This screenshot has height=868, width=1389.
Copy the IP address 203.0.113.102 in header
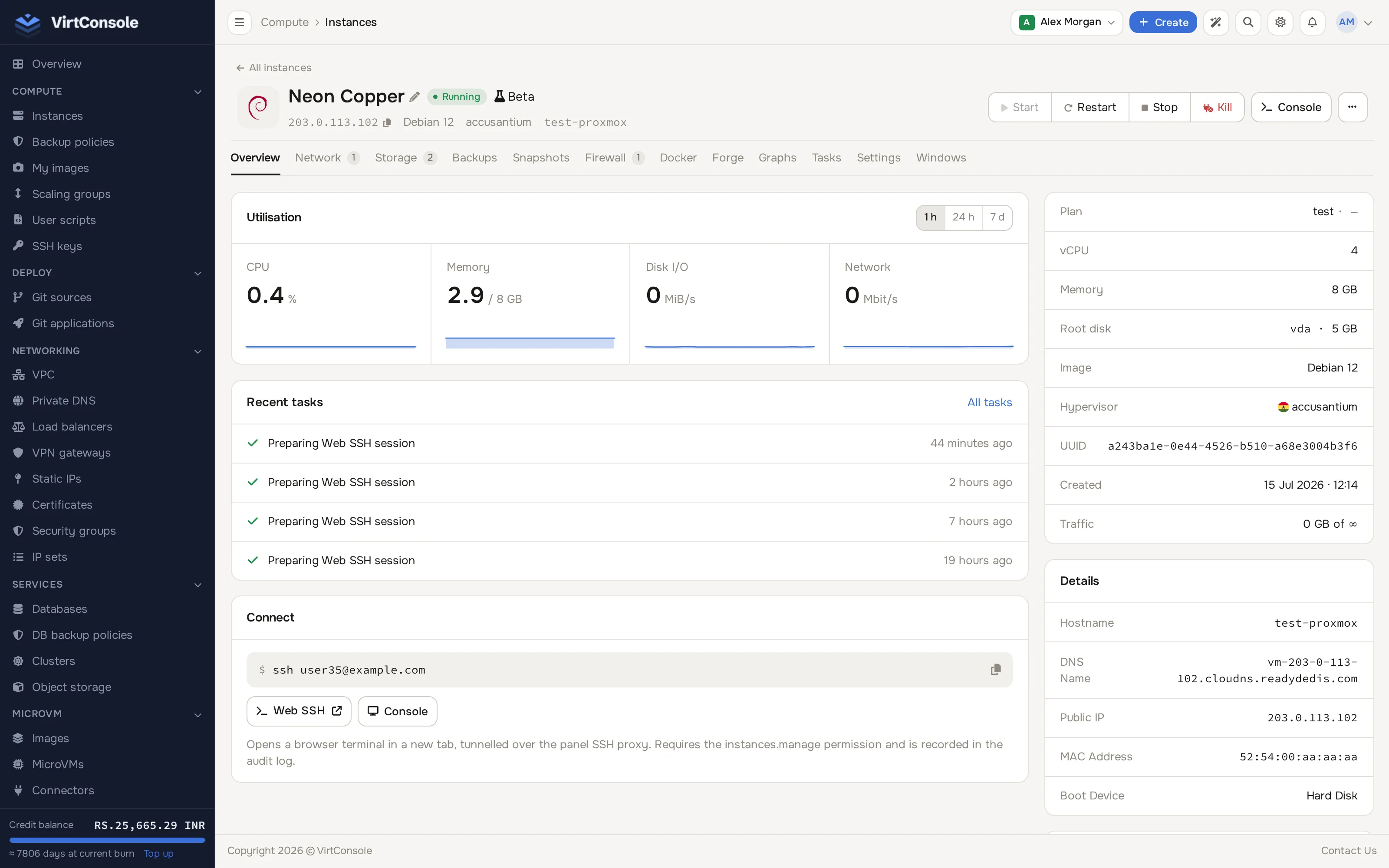pyautogui.click(x=388, y=123)
